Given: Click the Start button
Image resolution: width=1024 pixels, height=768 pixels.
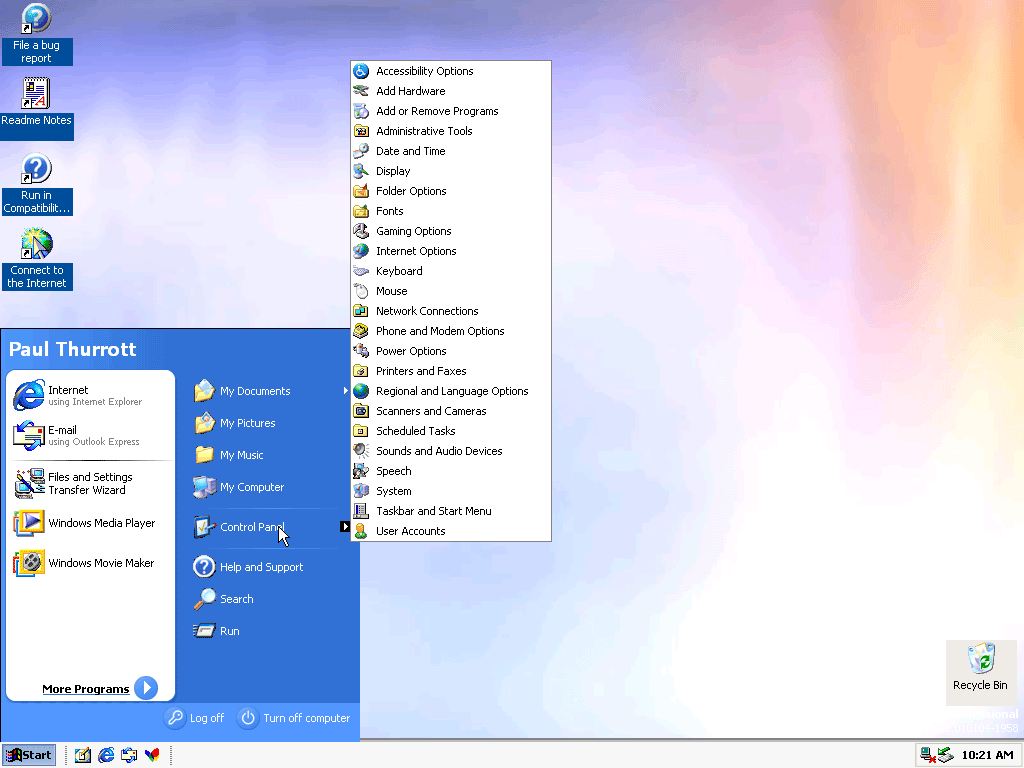Looking at the screenshot, I should coord(28,755).
